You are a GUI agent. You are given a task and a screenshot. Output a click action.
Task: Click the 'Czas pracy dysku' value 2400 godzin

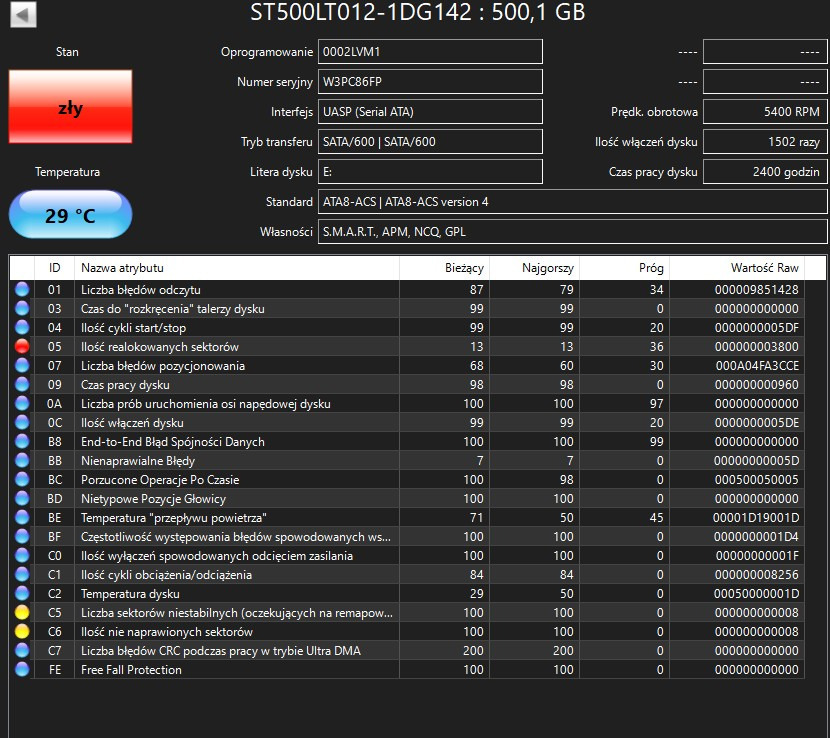[x=765, y=172]
